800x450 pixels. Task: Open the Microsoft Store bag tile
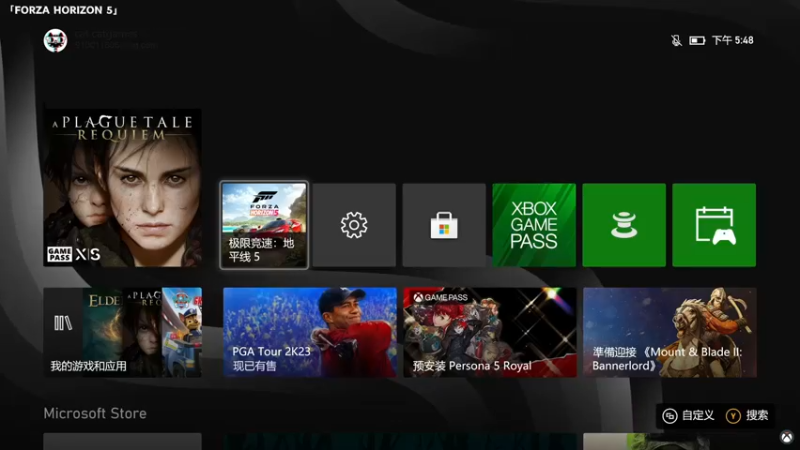444,225
